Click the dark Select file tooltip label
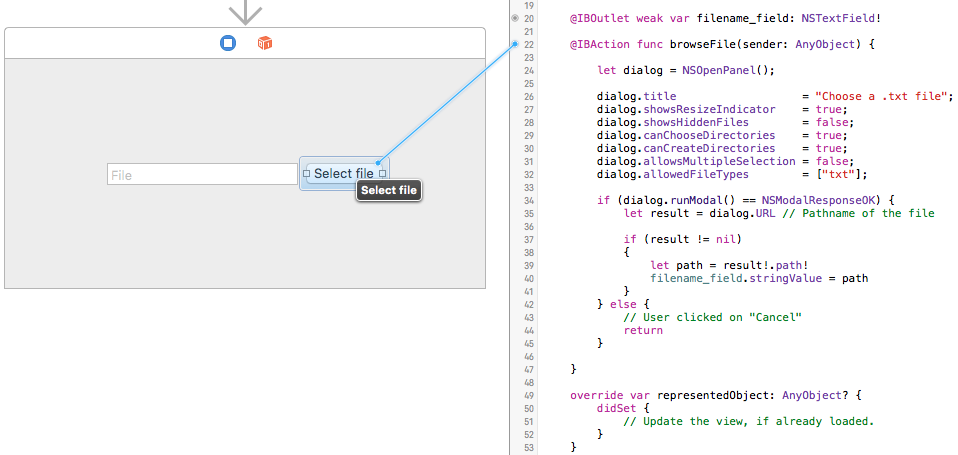The image size is (958, 455). coord(389,191)
